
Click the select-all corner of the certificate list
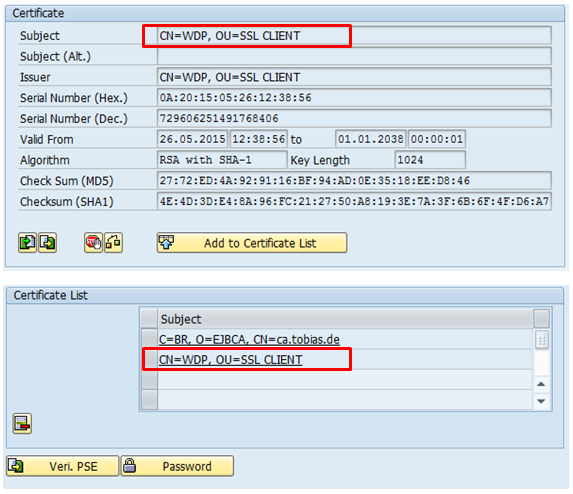coord(149,319)
